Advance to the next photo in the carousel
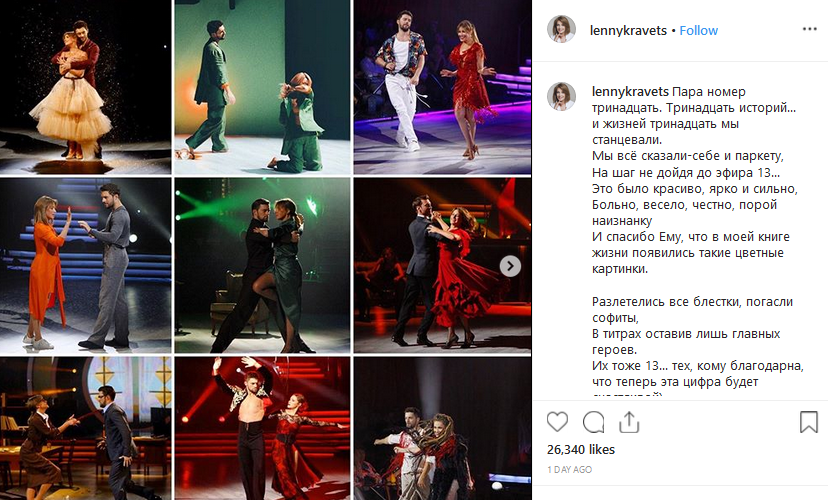 510,266
